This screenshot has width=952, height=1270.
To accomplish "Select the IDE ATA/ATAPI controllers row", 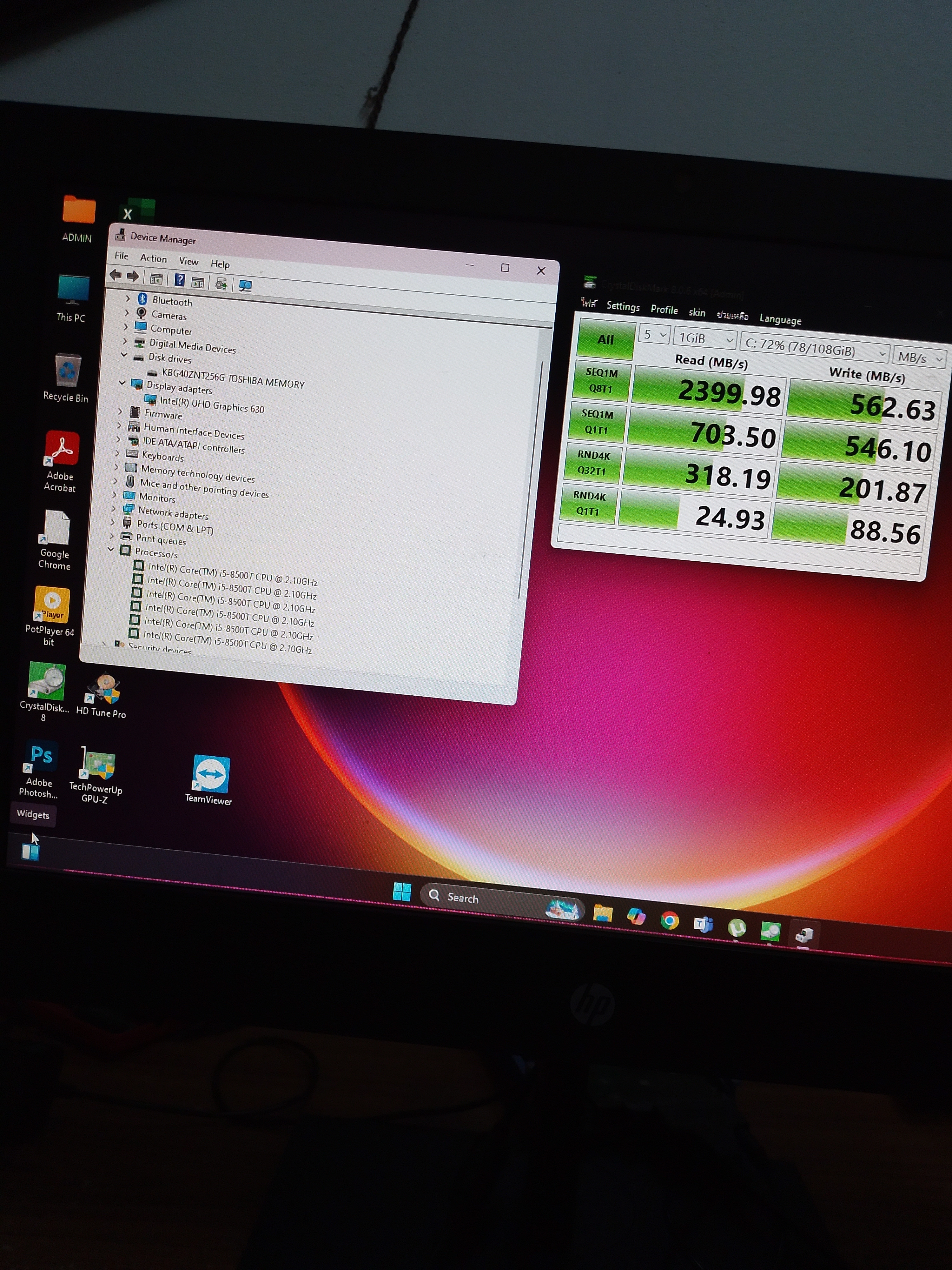I will coord(187,445).
